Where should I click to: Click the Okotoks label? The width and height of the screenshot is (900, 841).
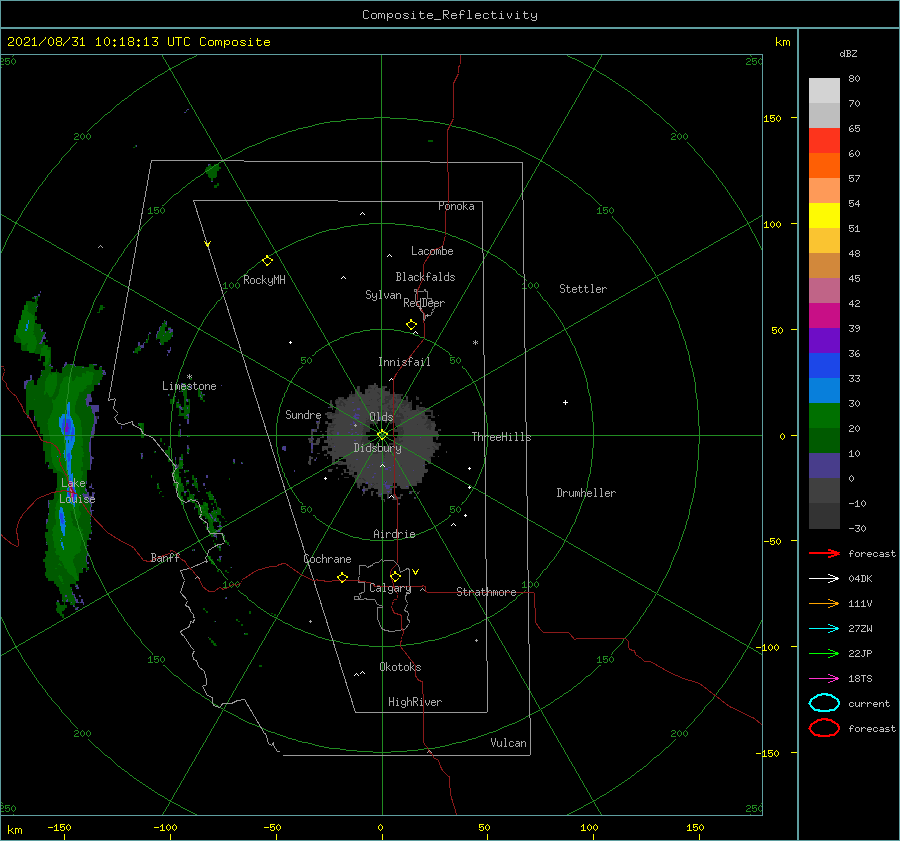[x=400, y=667]
